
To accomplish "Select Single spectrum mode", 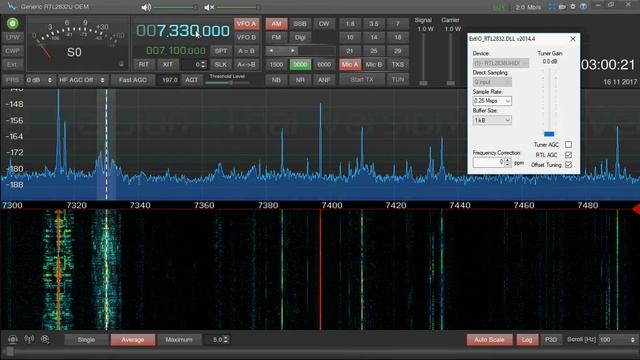I will [x=86, y=340].
